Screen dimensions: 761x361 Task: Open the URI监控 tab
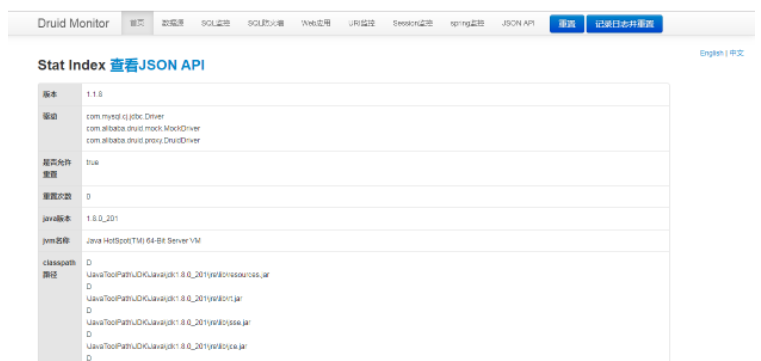[x=362, y=23]
